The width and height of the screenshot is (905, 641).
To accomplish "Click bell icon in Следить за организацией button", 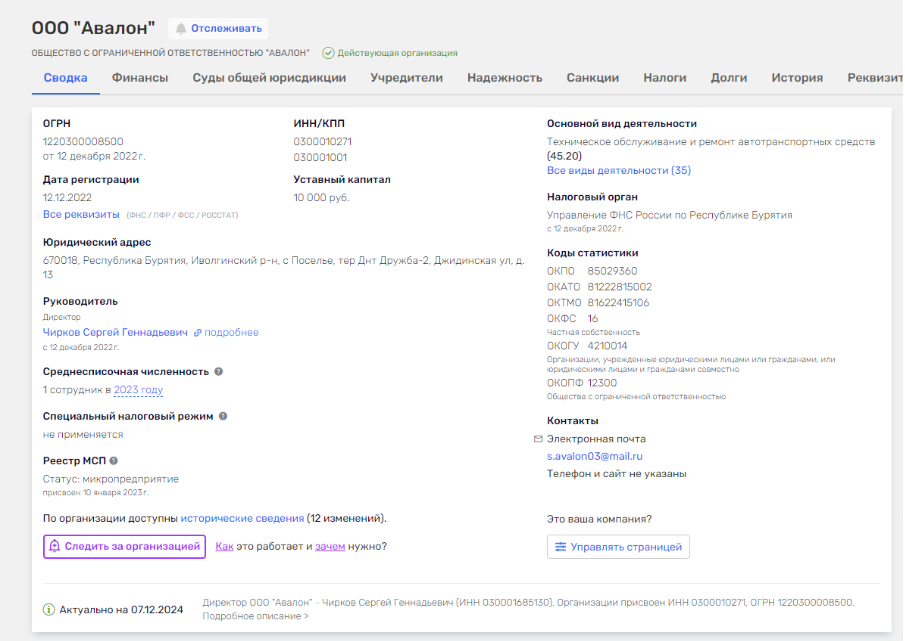I will pos(54,546).
